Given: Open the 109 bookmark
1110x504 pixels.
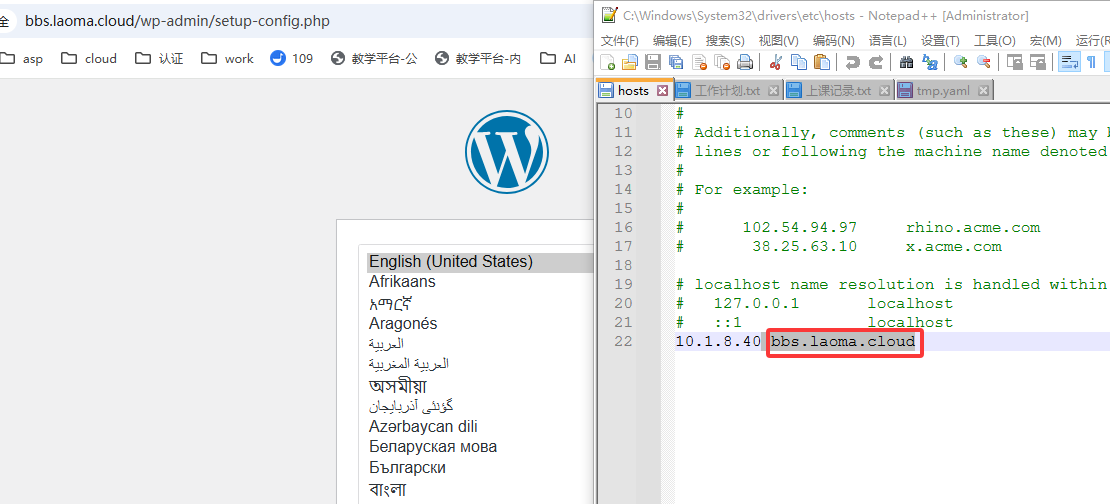Looking at the screenshot, I should [292, 58].
